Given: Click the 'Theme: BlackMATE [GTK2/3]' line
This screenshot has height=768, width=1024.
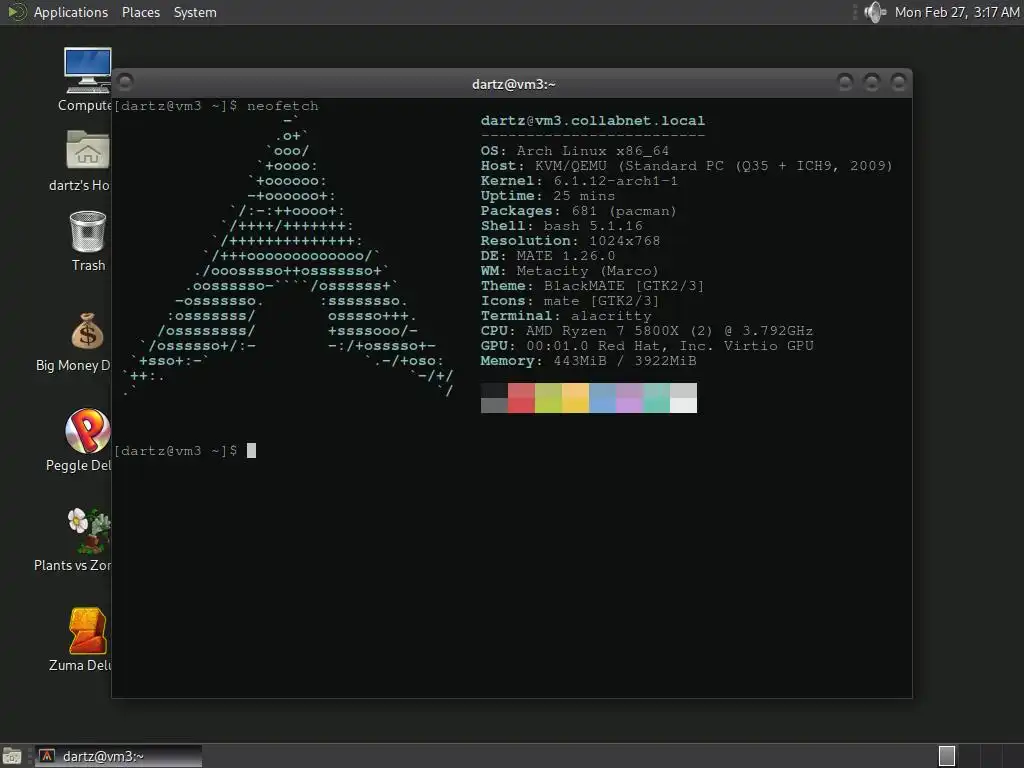Looking at the screenshot, I should [592, 286].
